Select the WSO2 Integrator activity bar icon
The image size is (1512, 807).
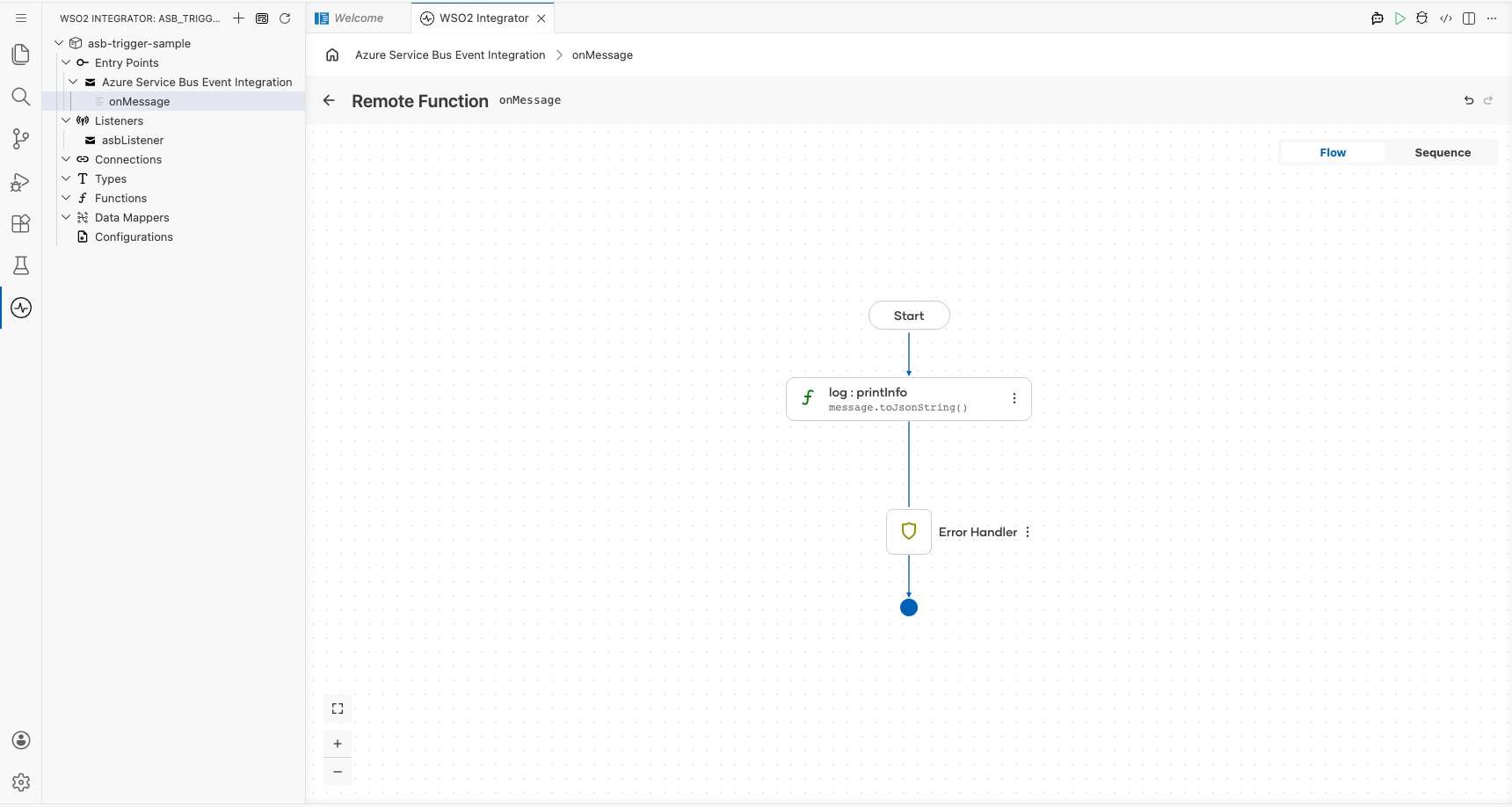click(x=21, y=308)
